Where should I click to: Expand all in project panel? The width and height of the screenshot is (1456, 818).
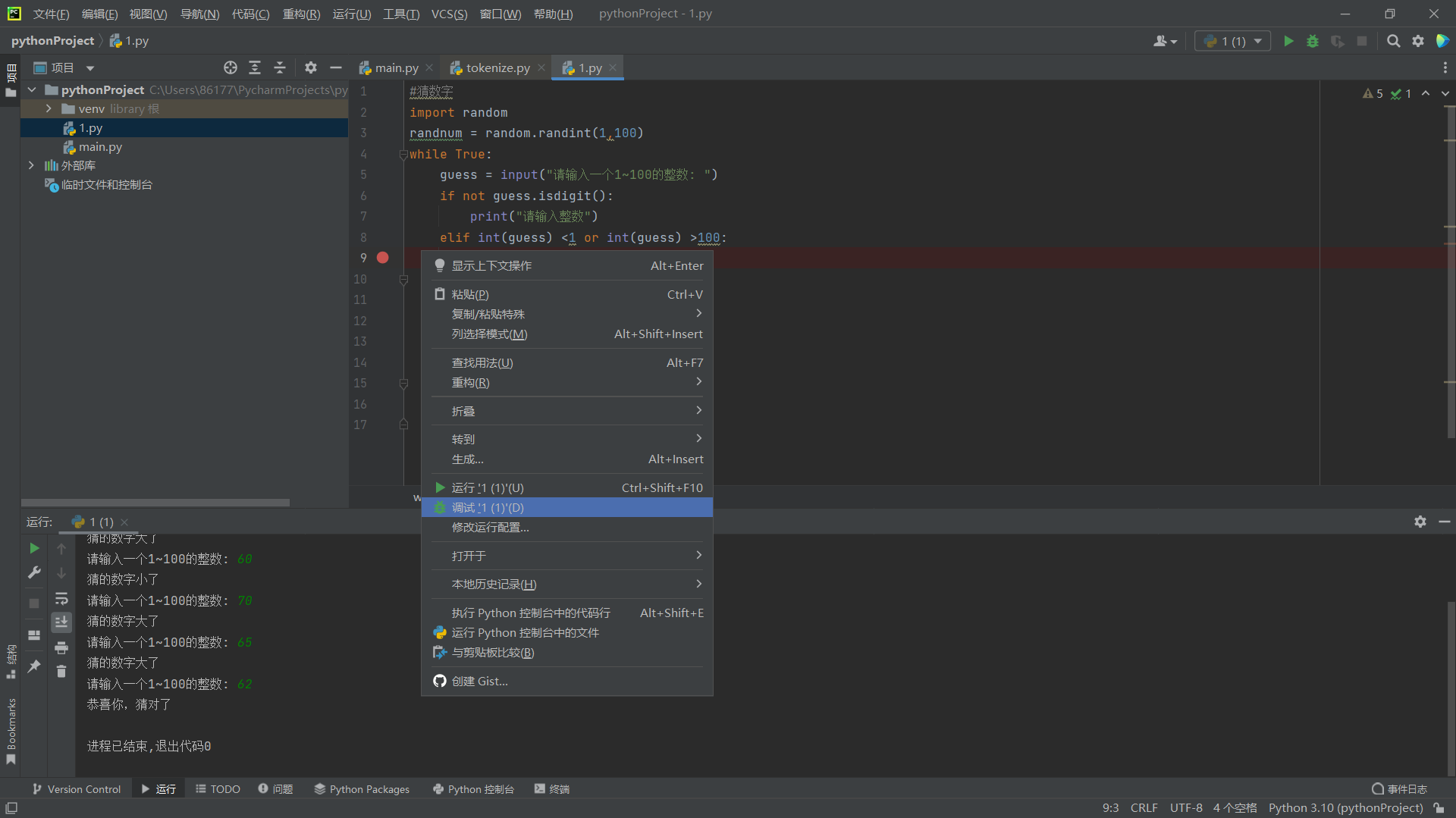tap(255, 67)
